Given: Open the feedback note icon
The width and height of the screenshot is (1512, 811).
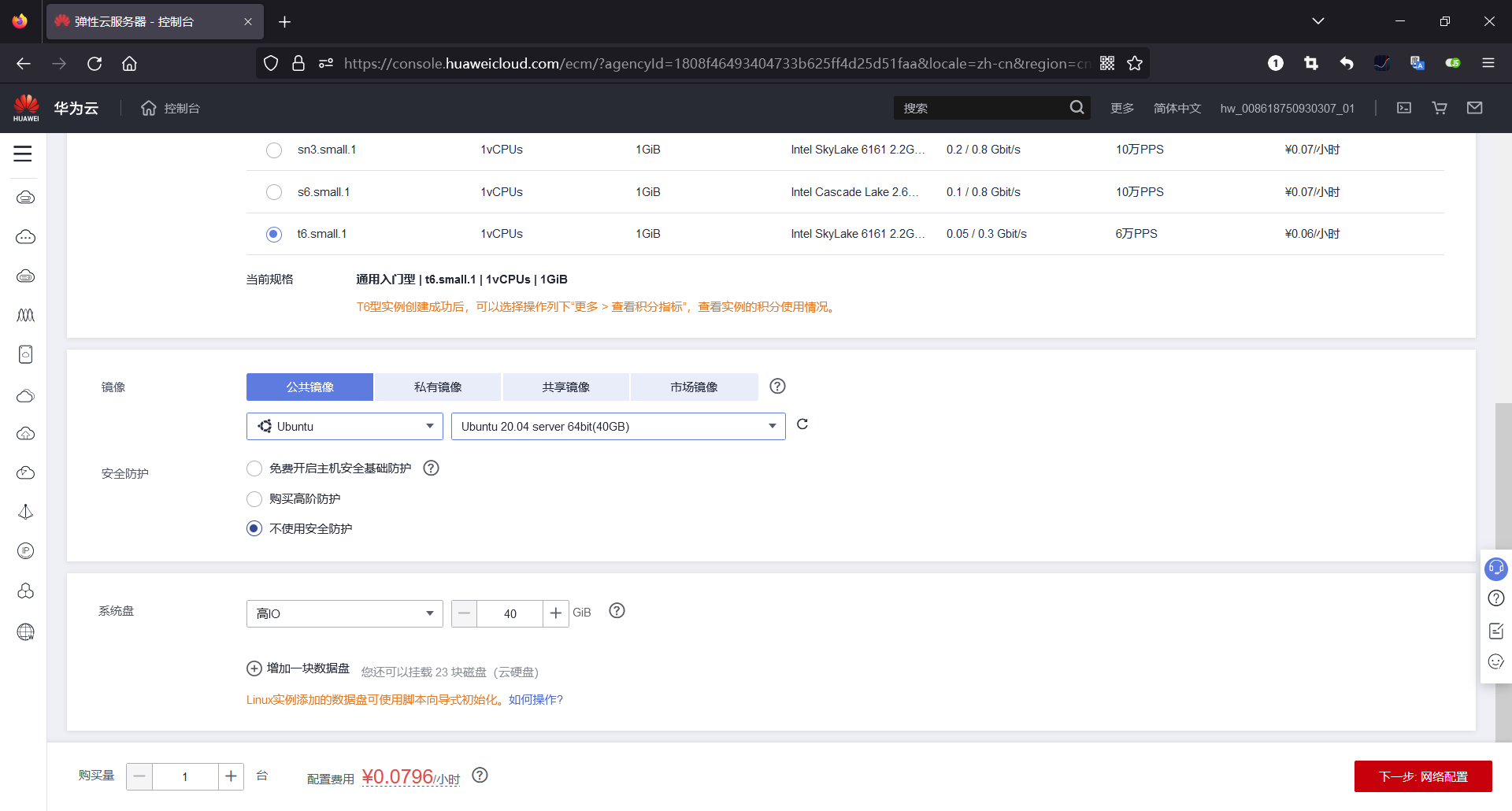Looking at the screenshot, I should [1496, 630].
